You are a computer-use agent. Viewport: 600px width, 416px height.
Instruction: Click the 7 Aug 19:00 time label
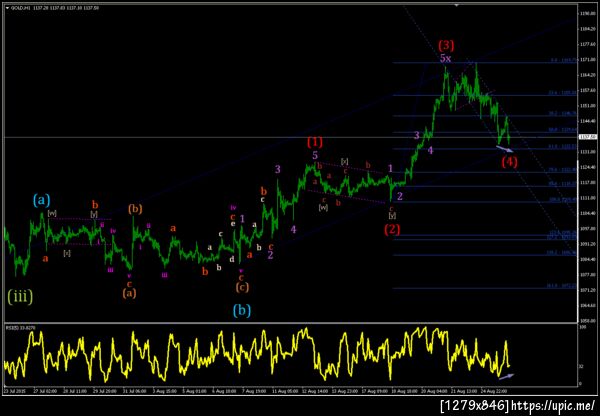pos(254,391)
